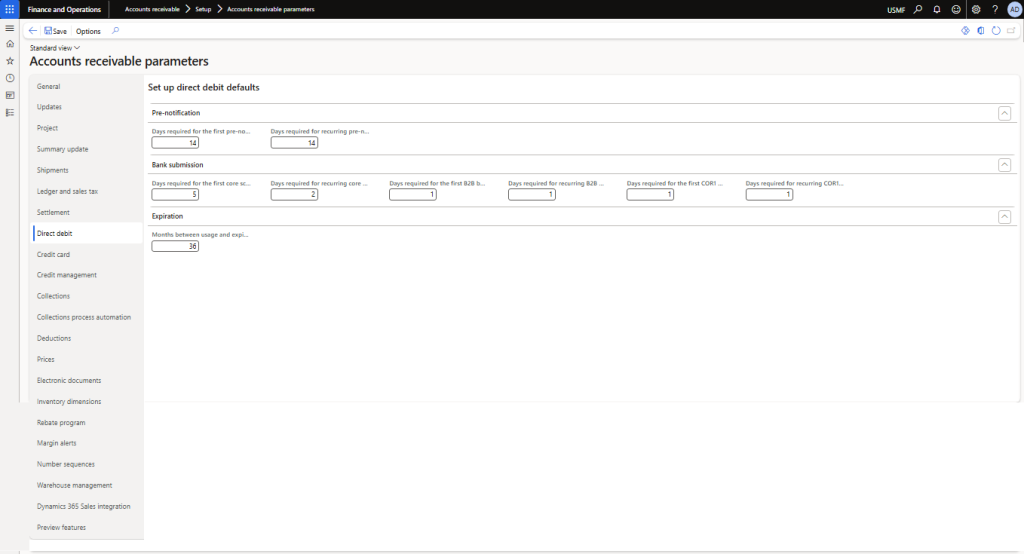
Task: Open Favorites star icon in left rail
Action: 10,61
